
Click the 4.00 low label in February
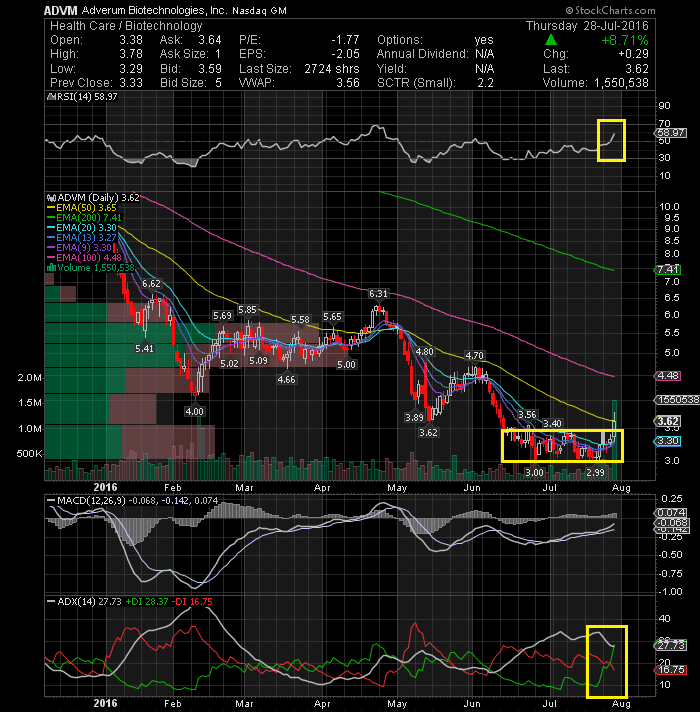[194, 411]
